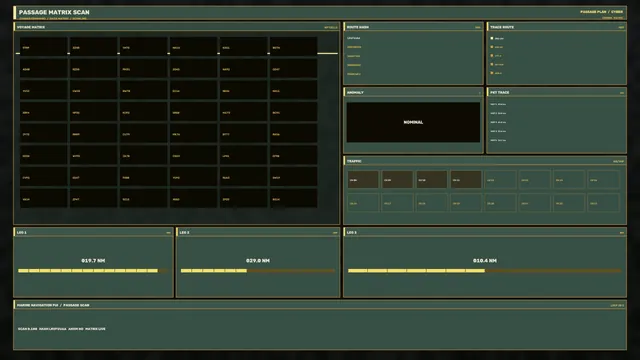Click the last entry in Route Hash list

point(354,74)
